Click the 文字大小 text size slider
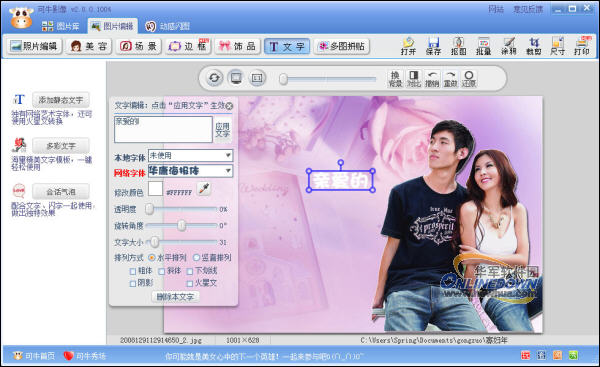The image size is (600, 367). 181,242
